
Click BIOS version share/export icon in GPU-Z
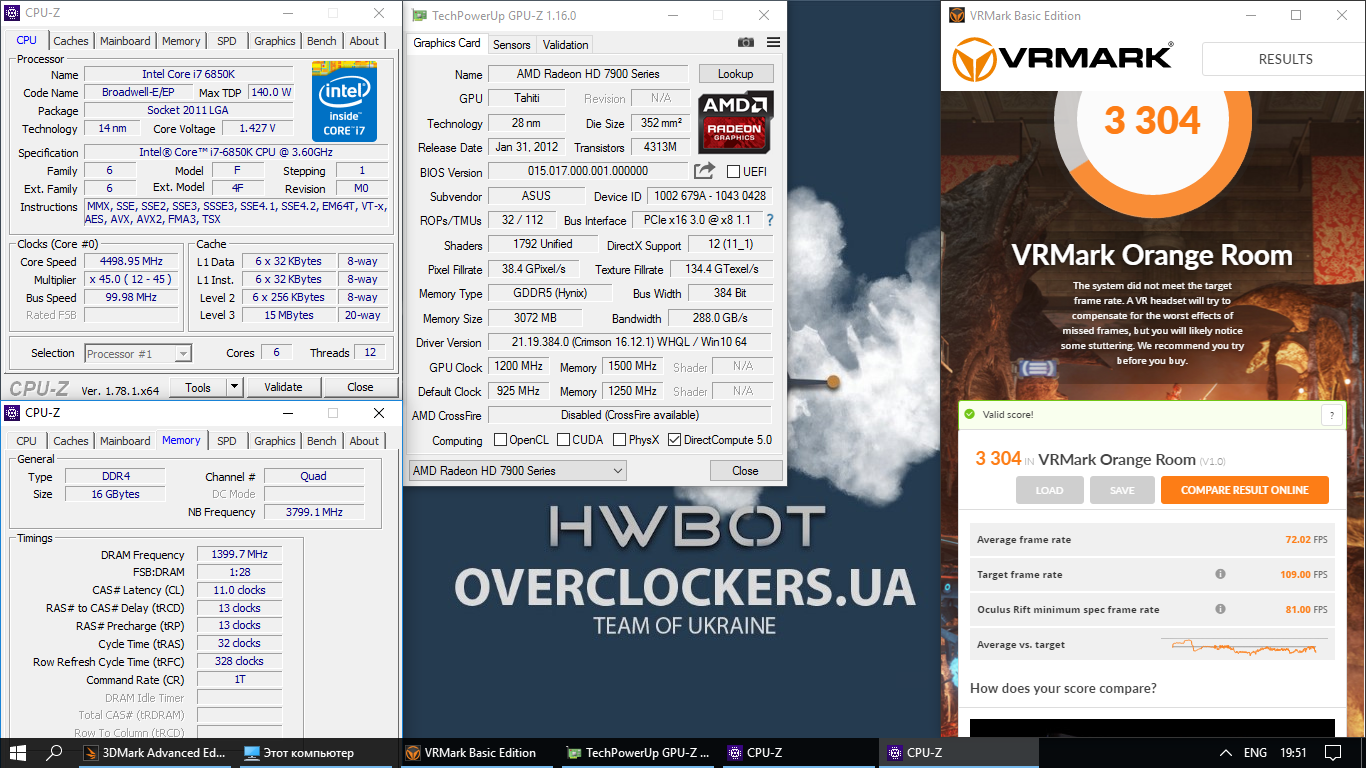(704, 171)
